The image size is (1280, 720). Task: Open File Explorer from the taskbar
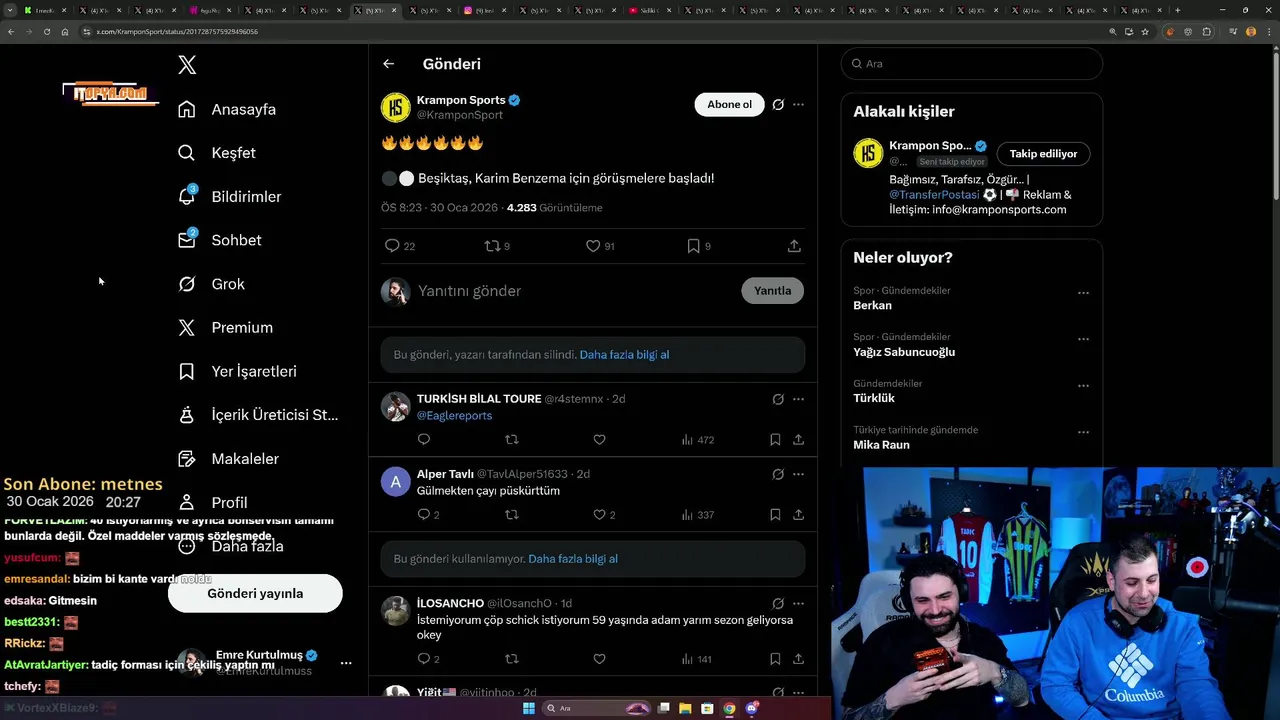(x=685, y=709)
